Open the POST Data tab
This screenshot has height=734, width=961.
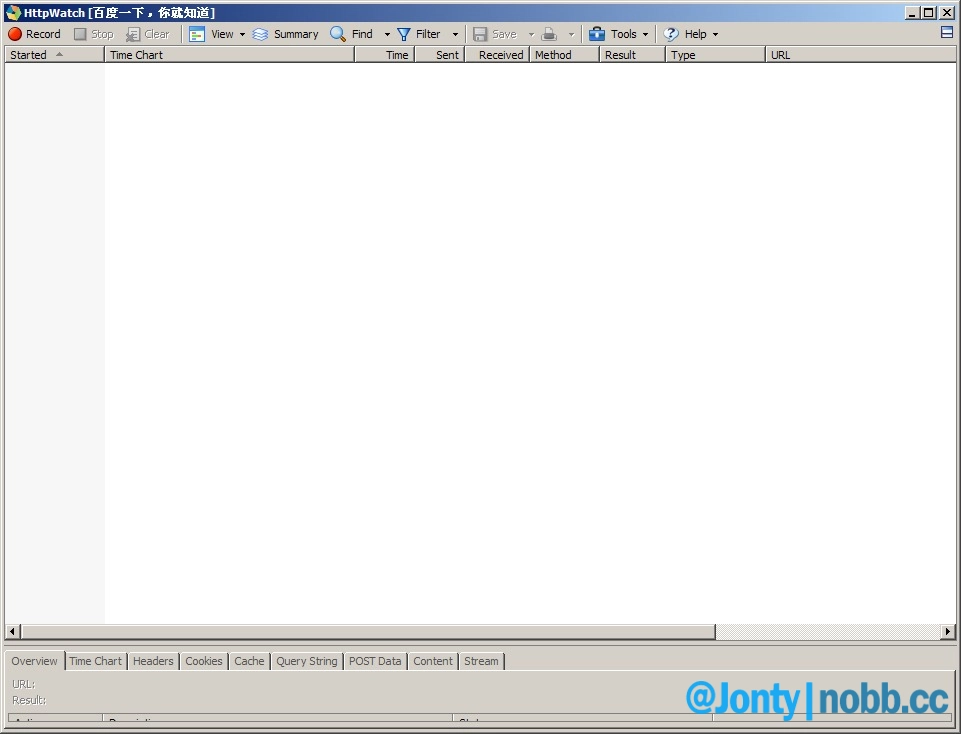tap(375, 661)
